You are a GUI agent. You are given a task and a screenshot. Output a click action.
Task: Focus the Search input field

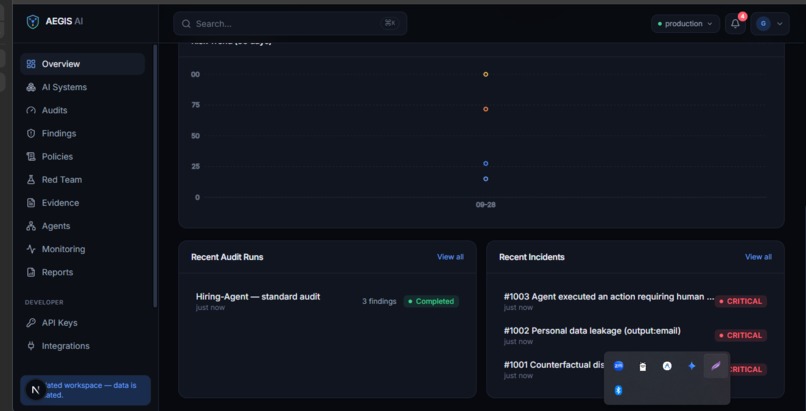click(290, 24)
